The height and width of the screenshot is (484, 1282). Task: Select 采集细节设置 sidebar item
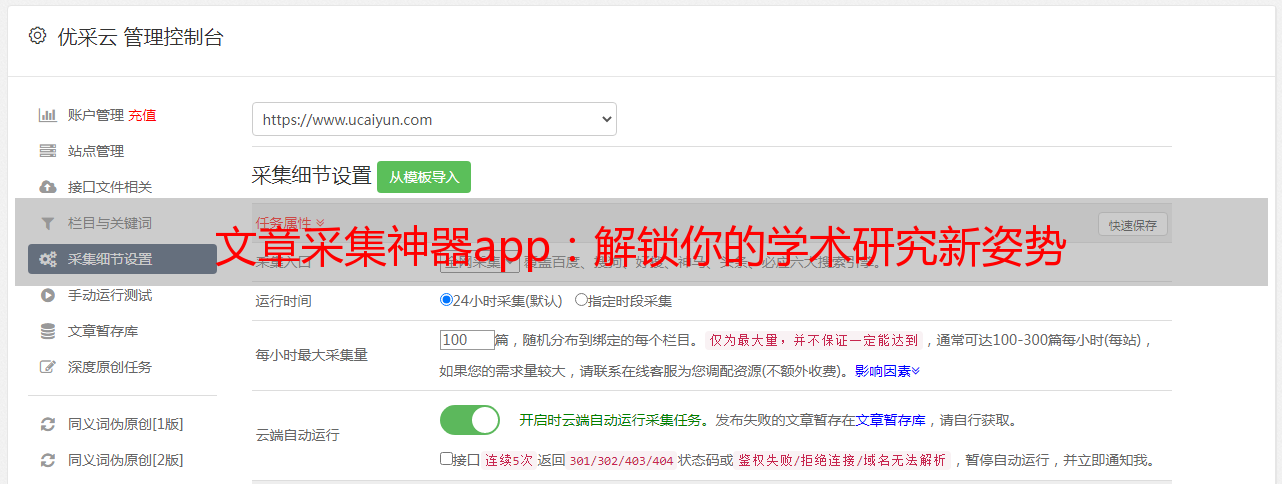coord(122,259)
